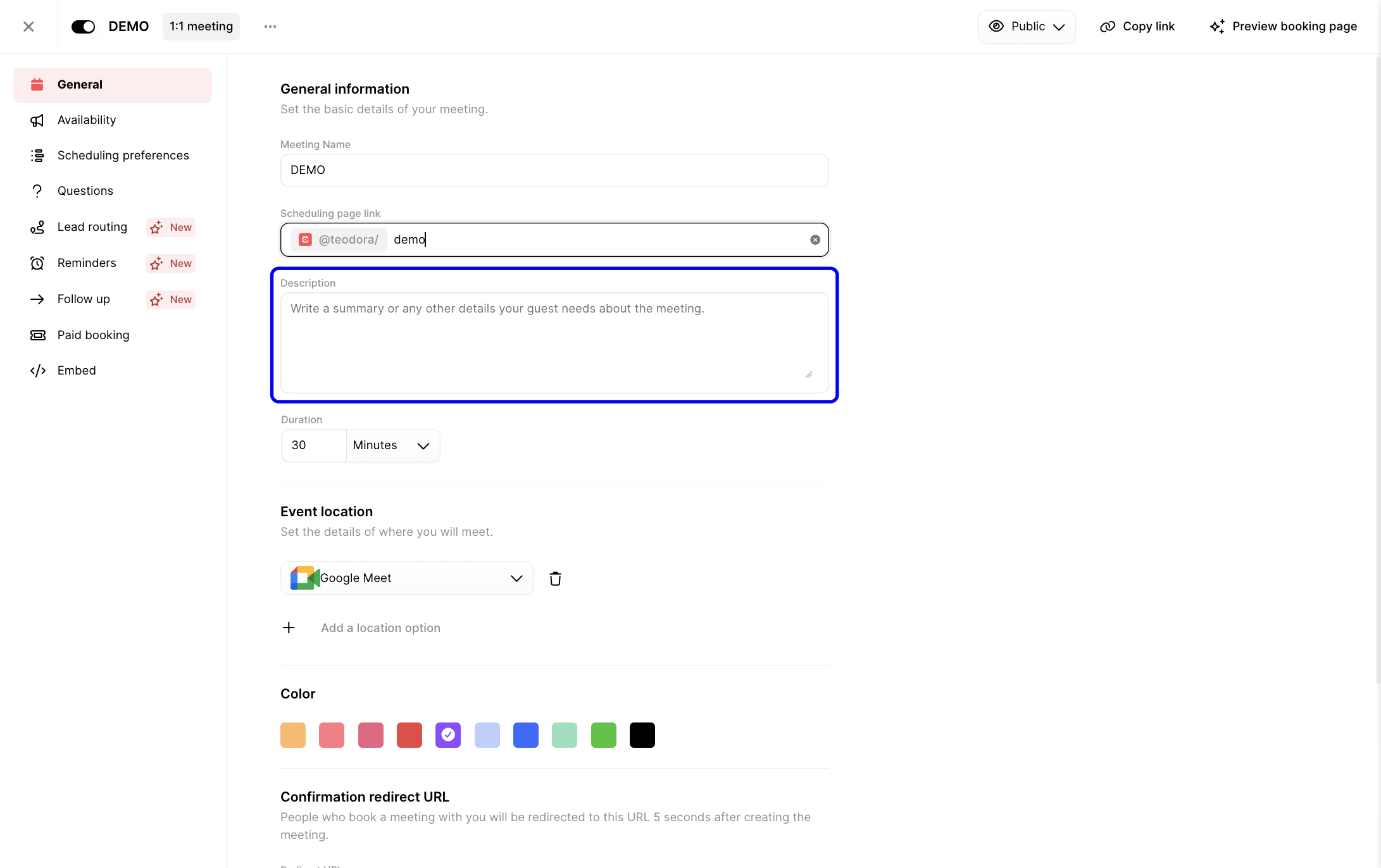Open the more options ellipsis menu
The height and width of the screenshot is (868, 1381).
(270, 26)
